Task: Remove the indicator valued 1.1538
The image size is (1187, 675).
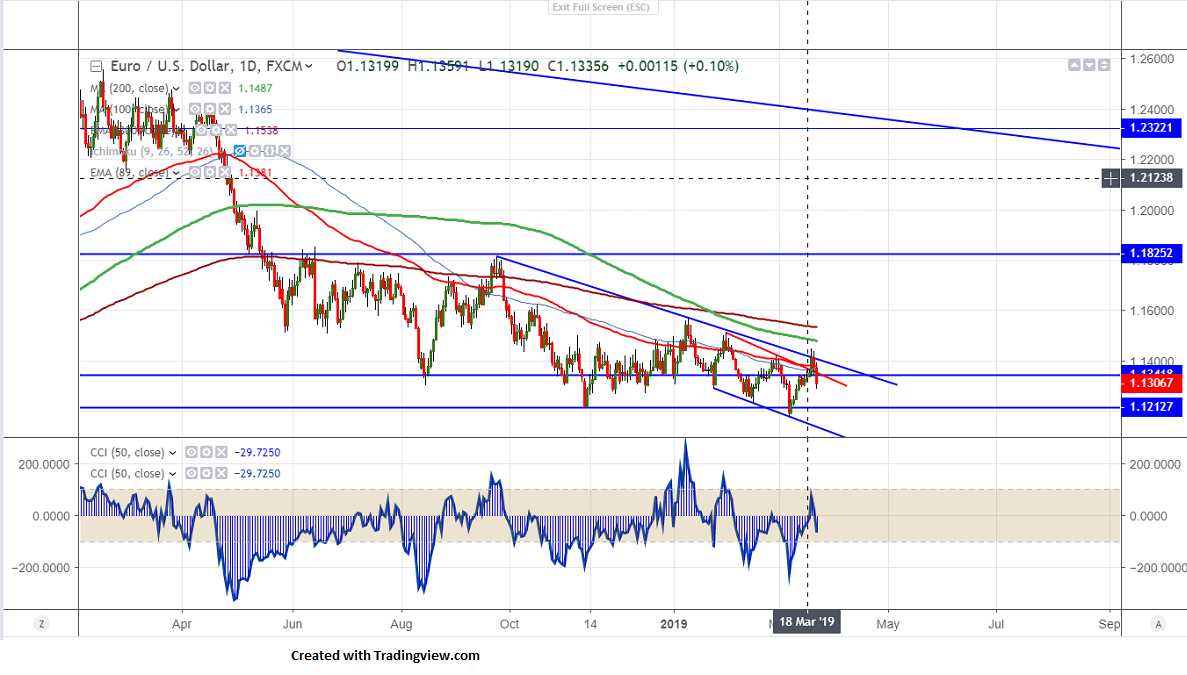Action: pos(231,131)
